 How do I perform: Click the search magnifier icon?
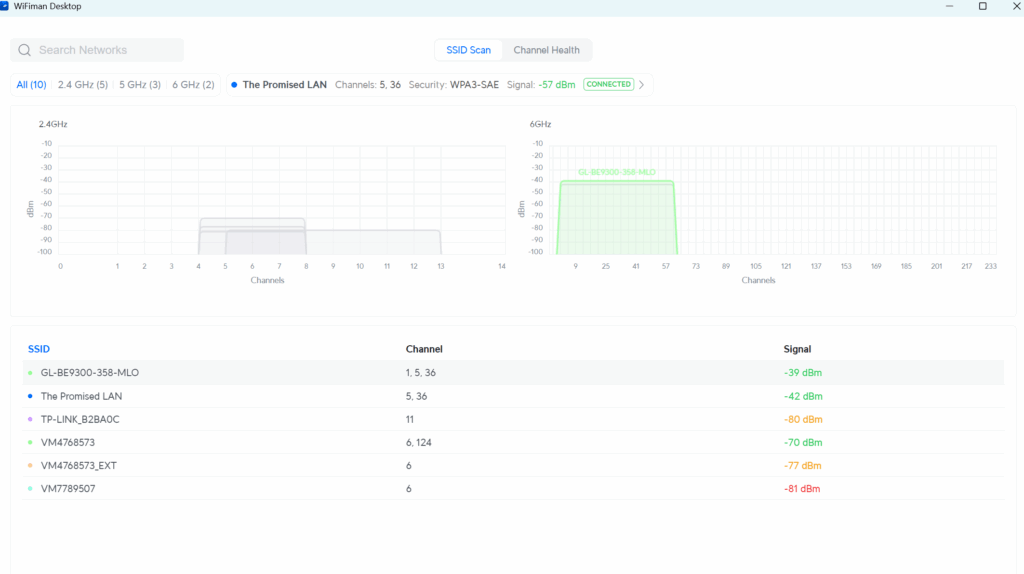click(x=25, y=50)
